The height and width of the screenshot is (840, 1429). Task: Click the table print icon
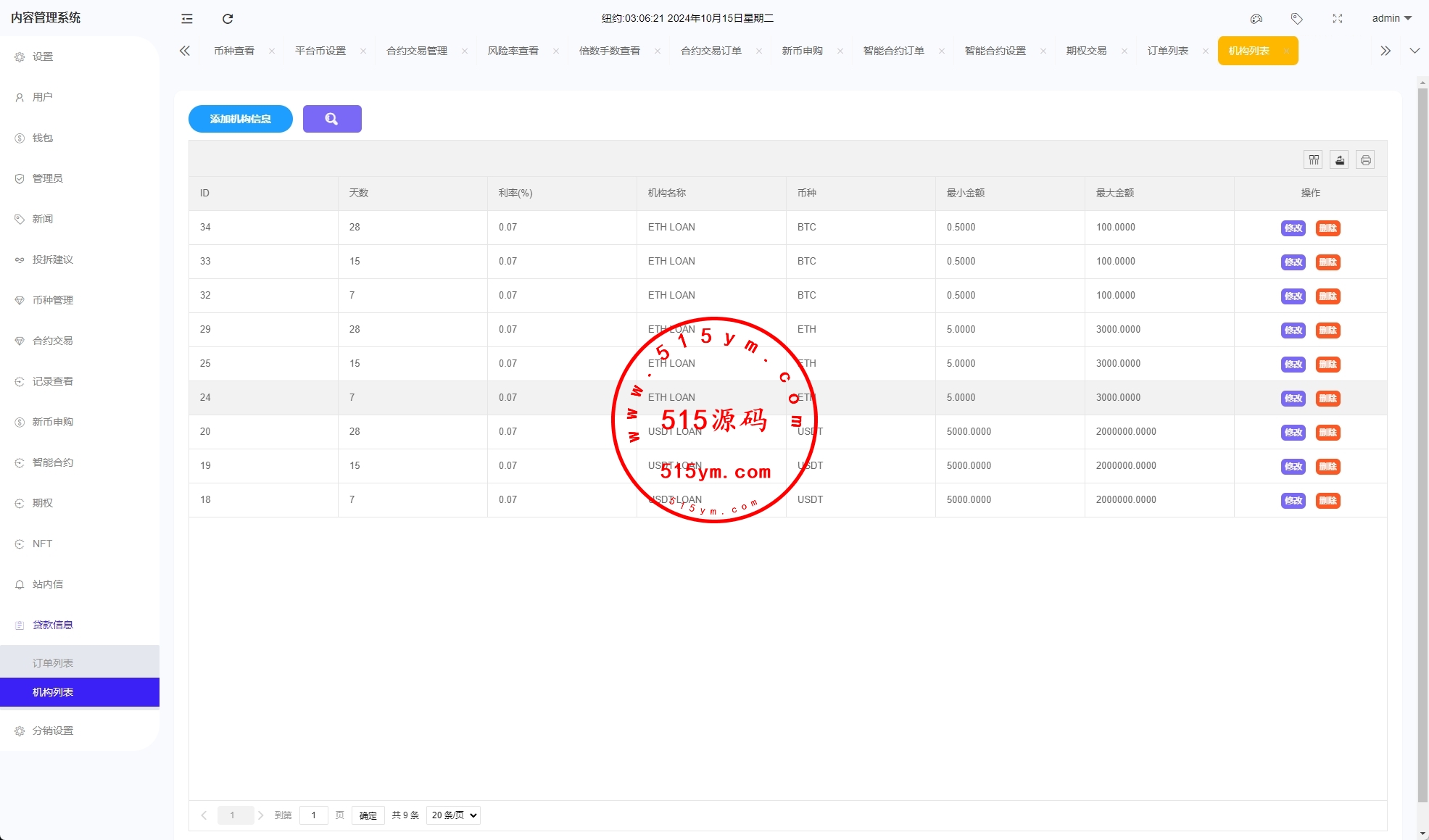(x=1365, y=160)
